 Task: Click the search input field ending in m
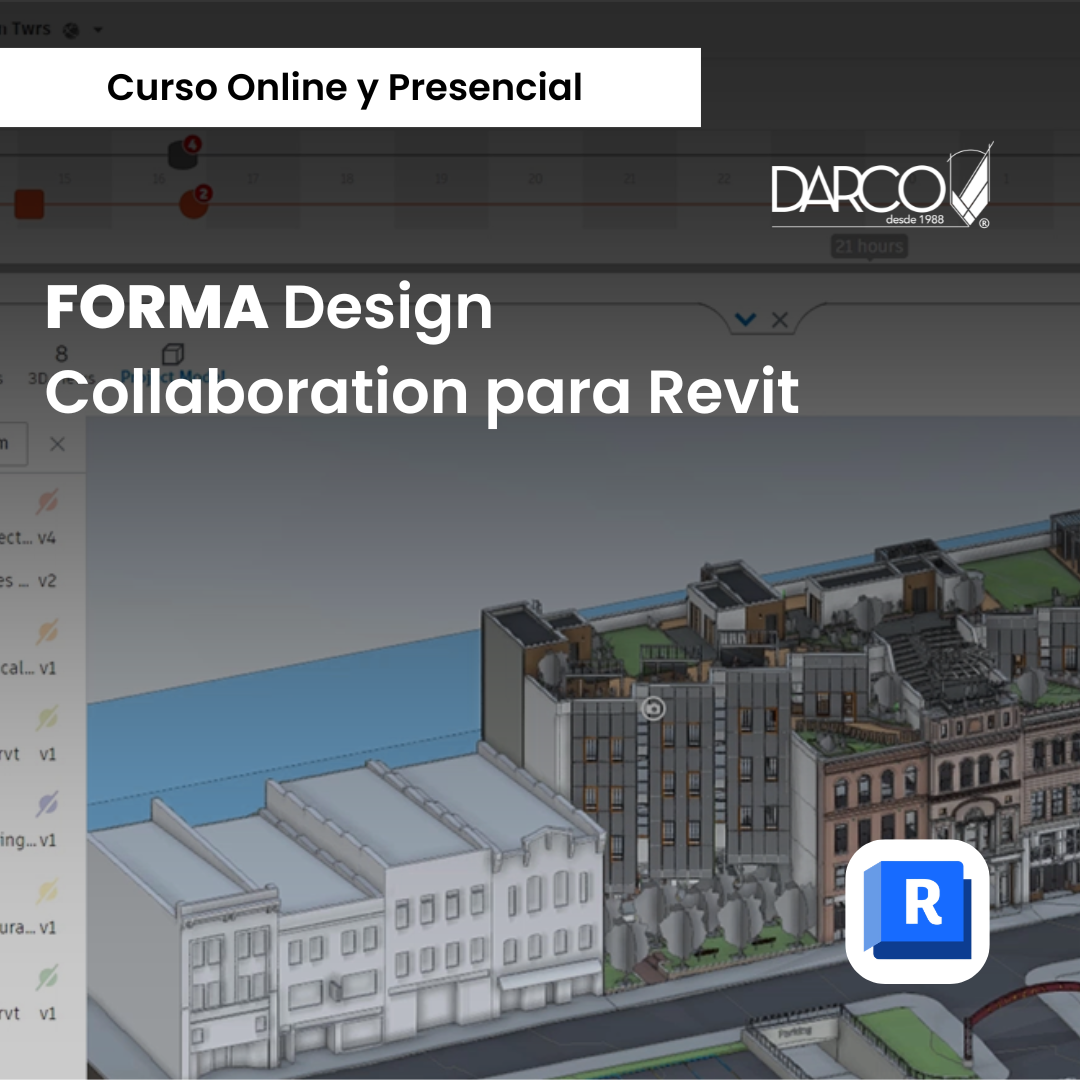tap(12, 444)
